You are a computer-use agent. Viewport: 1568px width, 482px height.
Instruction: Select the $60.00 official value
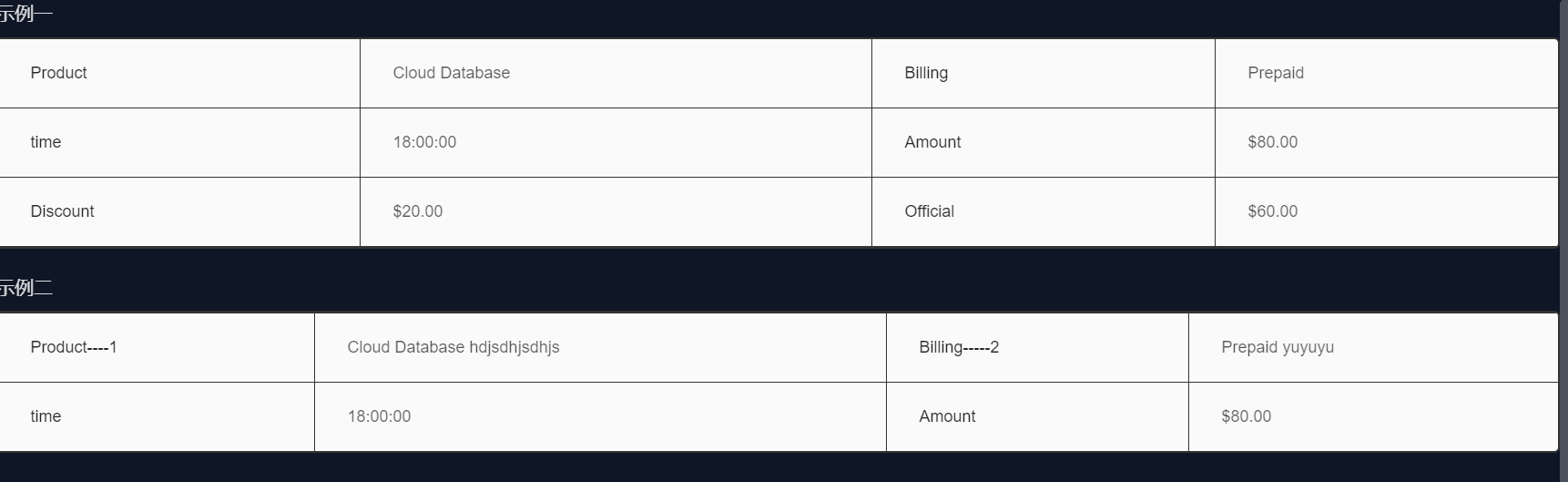click(1273, 211)
